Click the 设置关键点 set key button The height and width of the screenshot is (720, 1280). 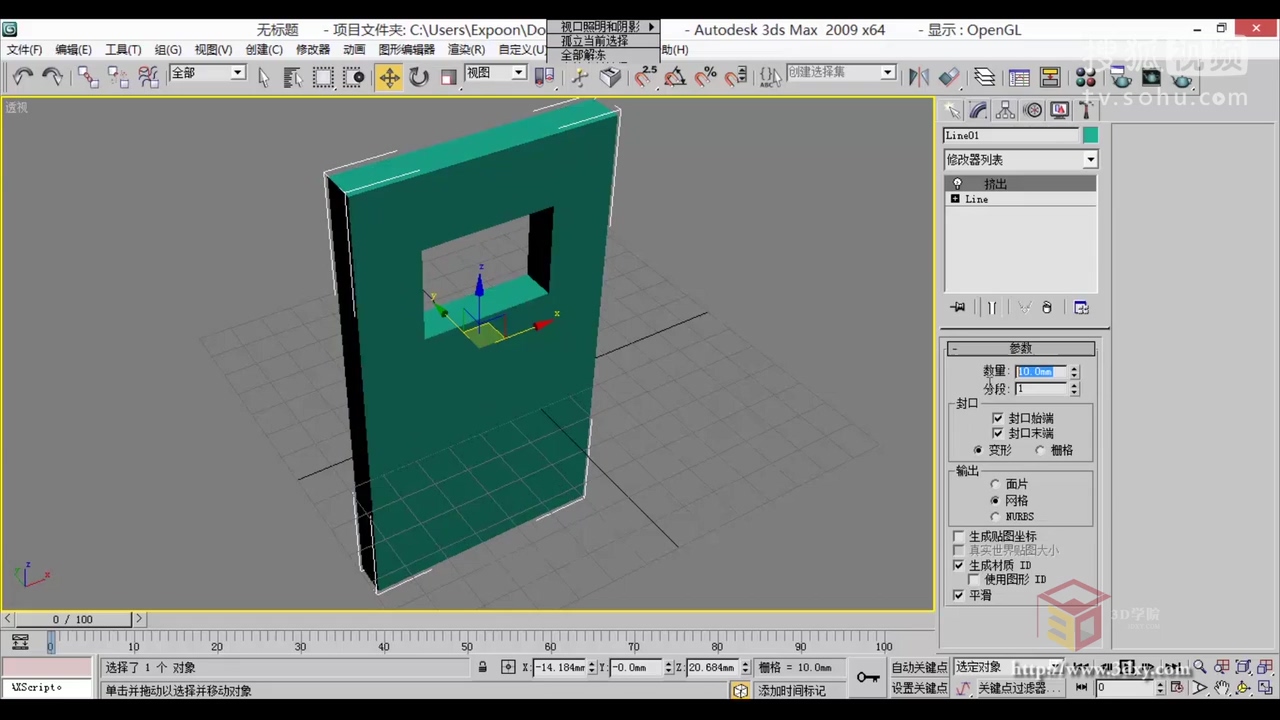tap(918, 688)
